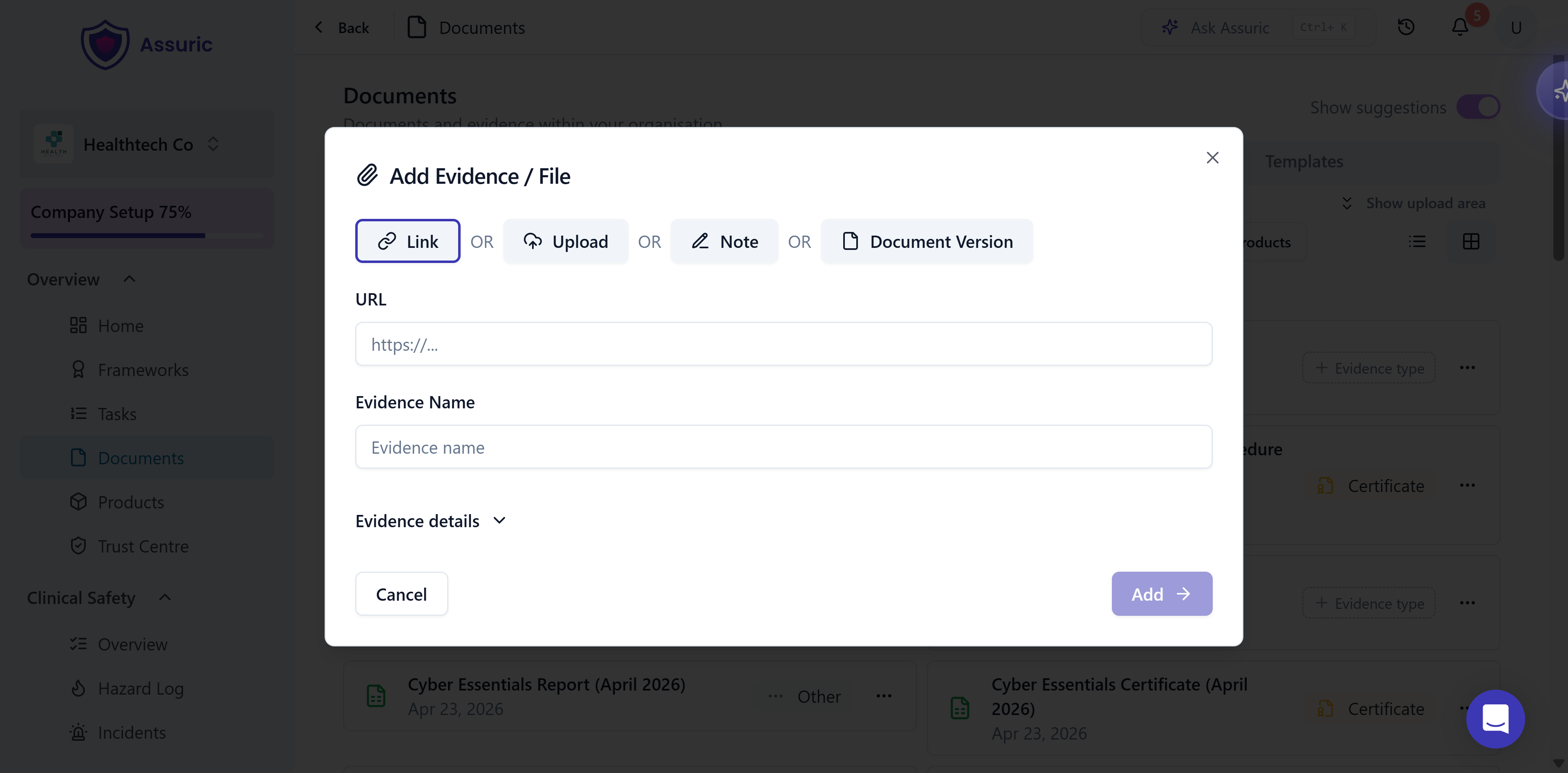This screenshot has height=773, width=1568.
Task: Open the Healthtech Co organisation switcher
Action: [x=147, y=144]
